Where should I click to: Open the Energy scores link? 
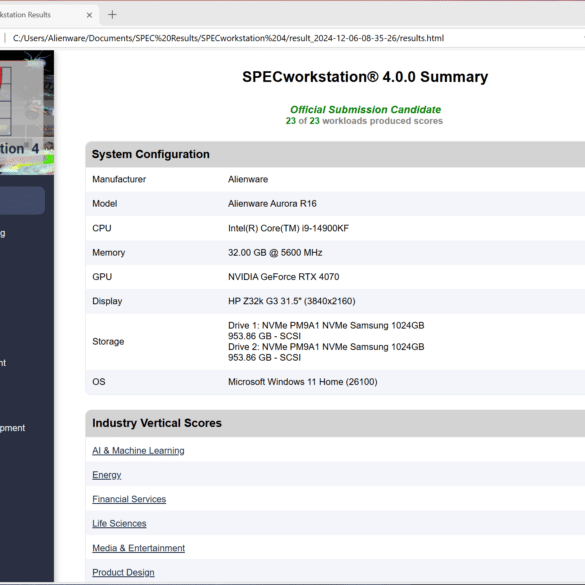tap(107, 475)
